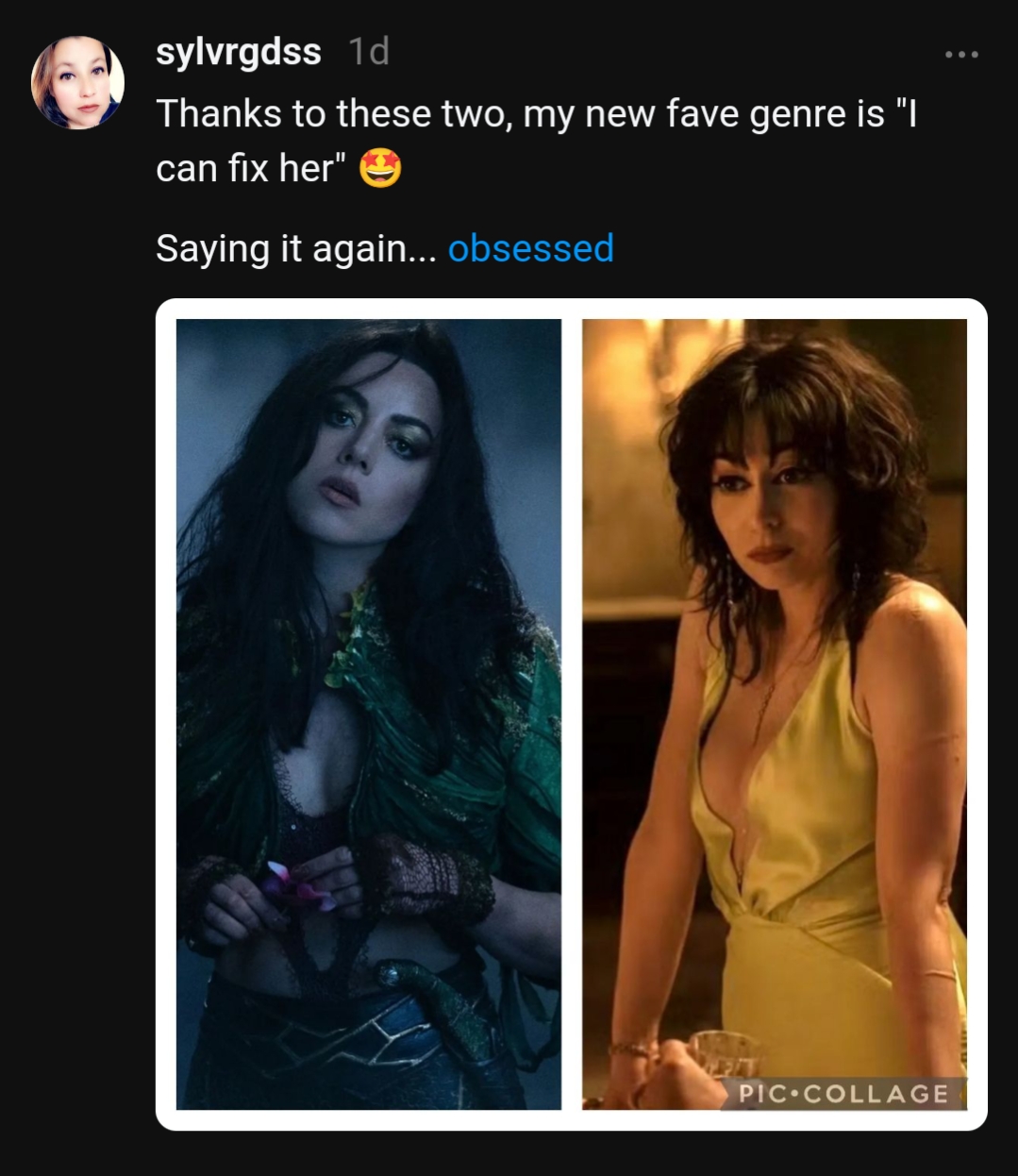Open the sylvrgdss username link
The height and width of the screenshot is (1176, 1018).
[x=238, y=52]
